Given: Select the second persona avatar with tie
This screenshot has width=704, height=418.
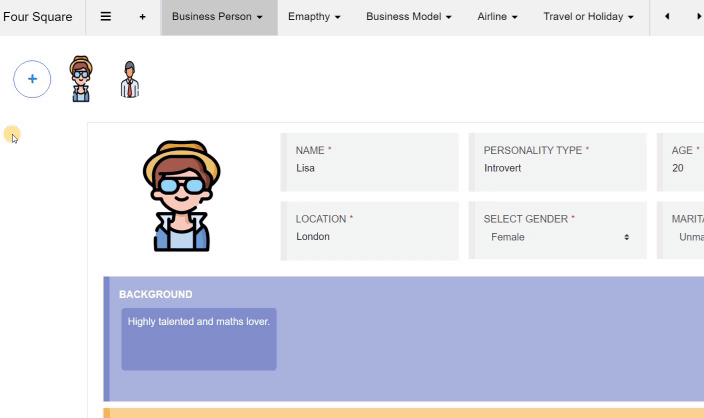Looking at the screenshot, I should [129, 80].
